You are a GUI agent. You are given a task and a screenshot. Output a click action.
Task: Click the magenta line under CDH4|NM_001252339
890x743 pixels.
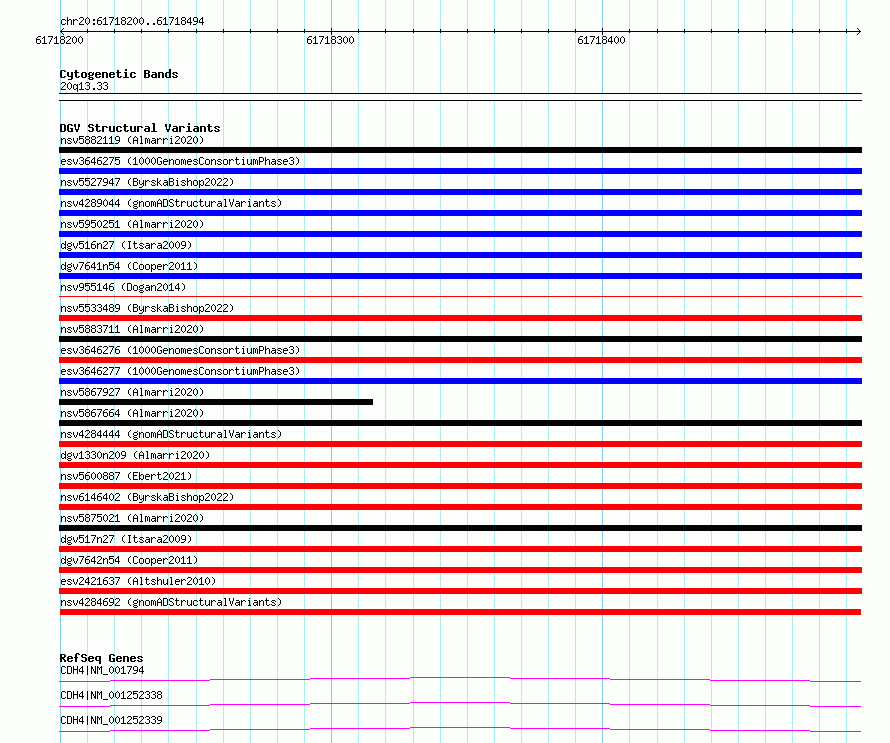[460, 729]
